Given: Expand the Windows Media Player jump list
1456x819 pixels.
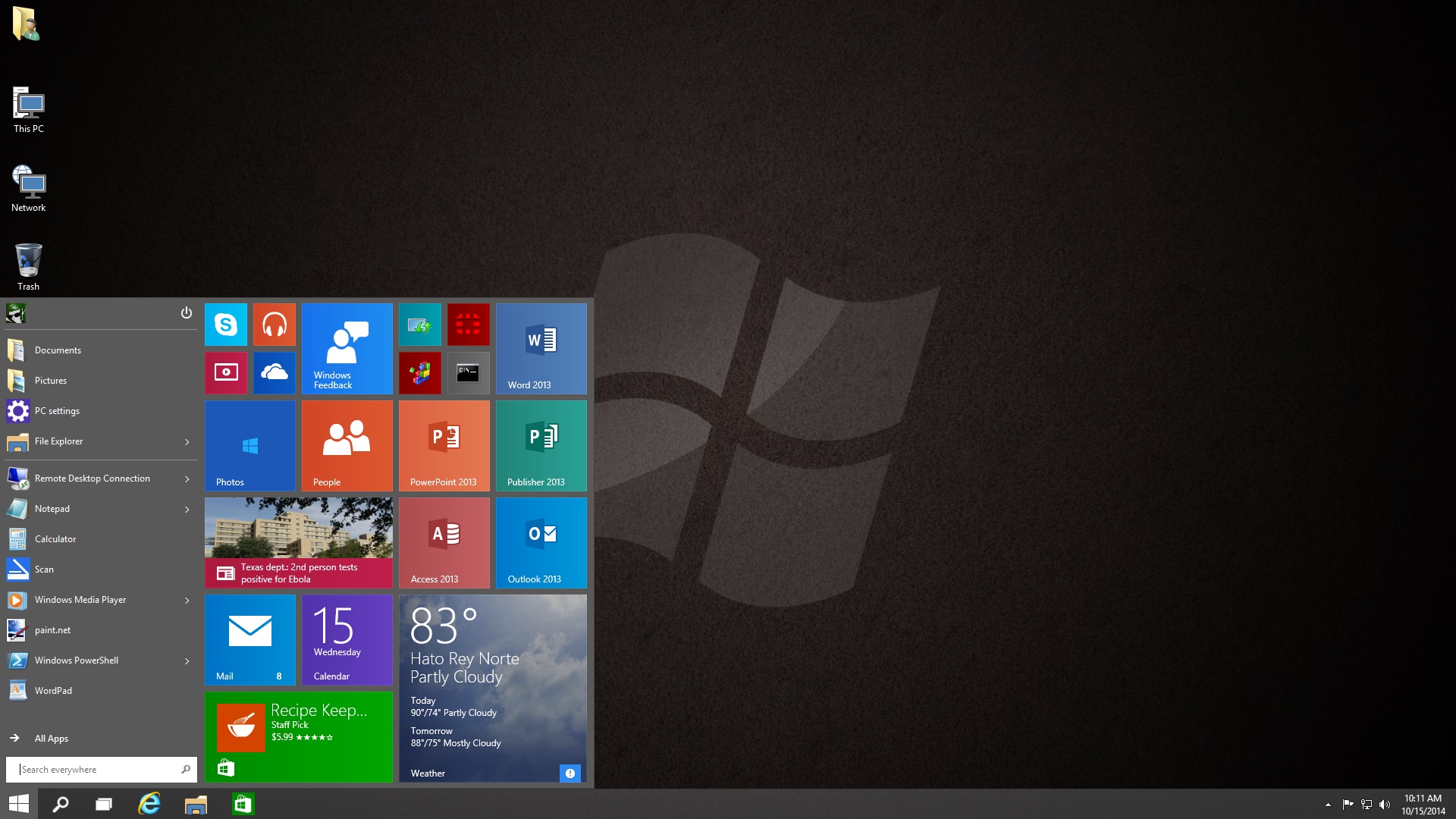Looking at the screenshot, I should point(187,600).
